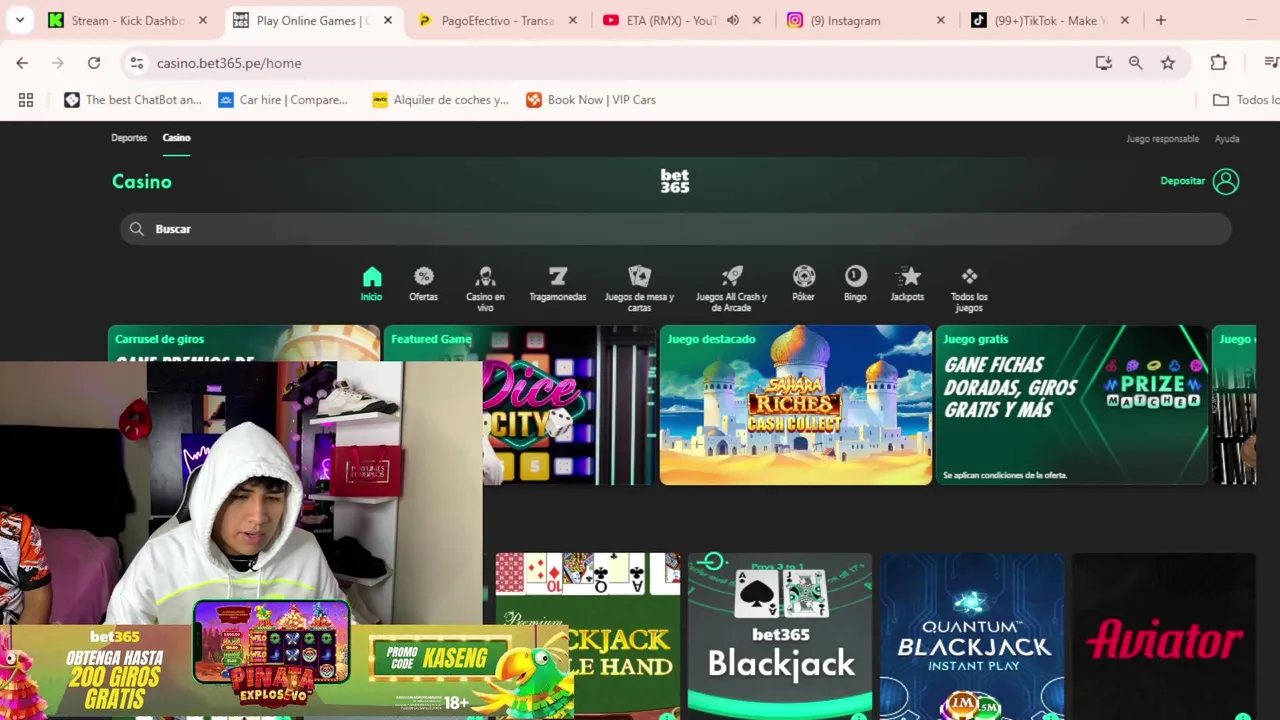Open Book Now VIP Cars bookmark
The height and width of the screenshot is (720, 1280).
tap(591, 100)
